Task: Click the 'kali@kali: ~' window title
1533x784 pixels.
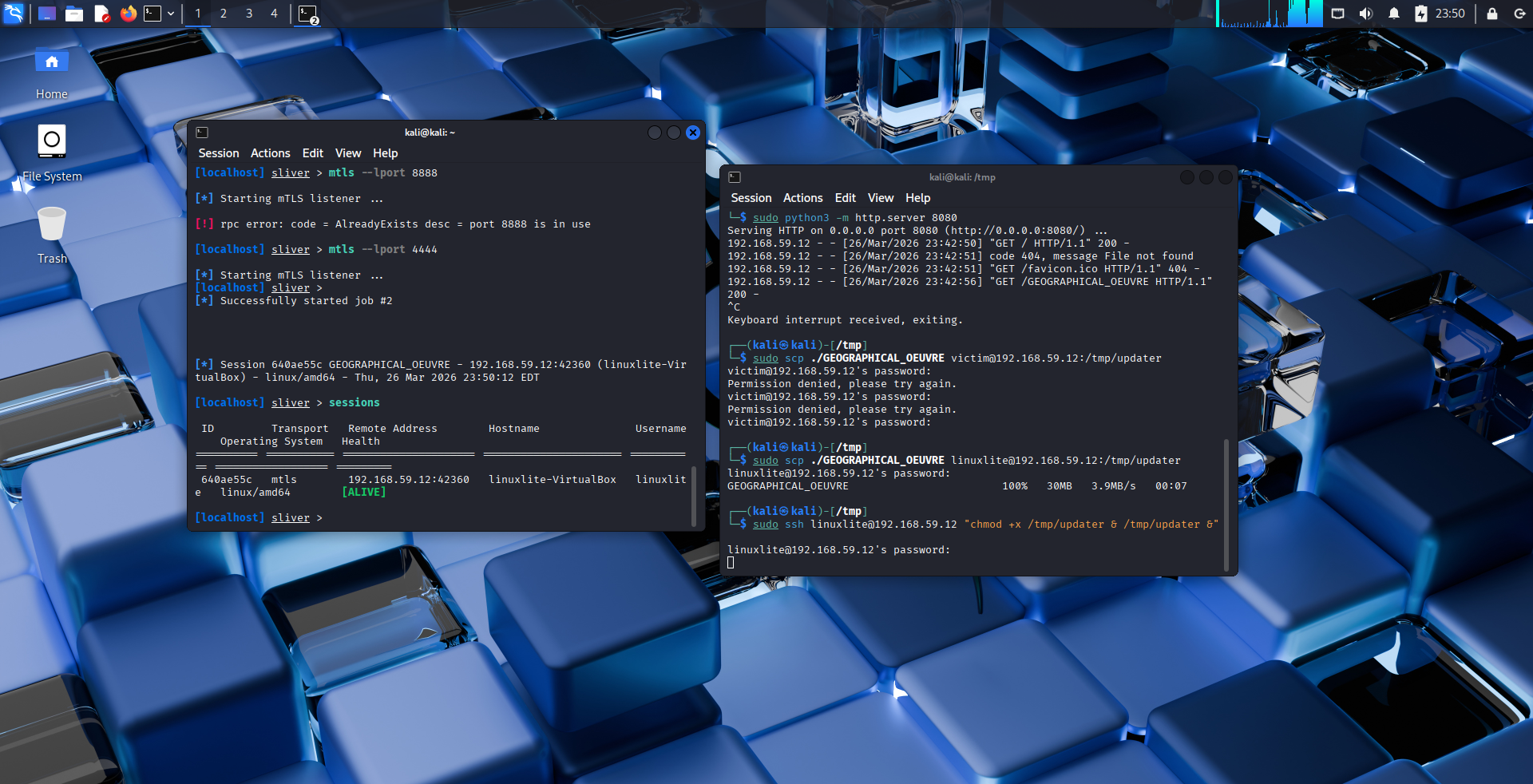Action: tap(430, 133)
